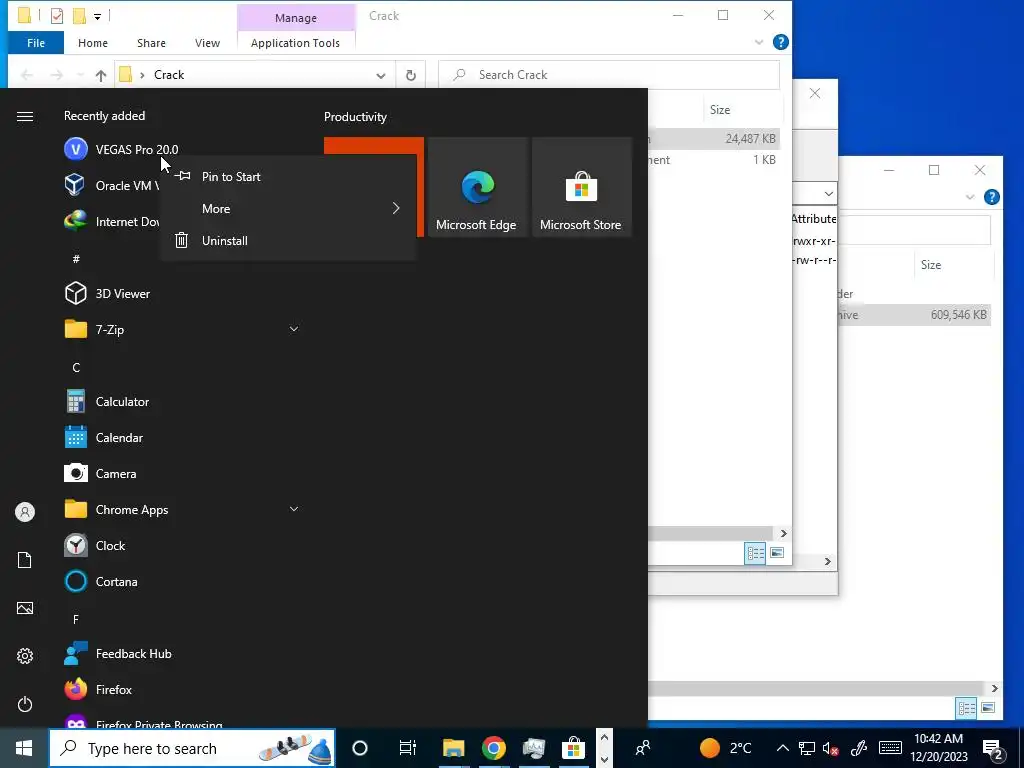Open Settings gear in Start sidebar
1024x768 pixels.
coord(25,656)
